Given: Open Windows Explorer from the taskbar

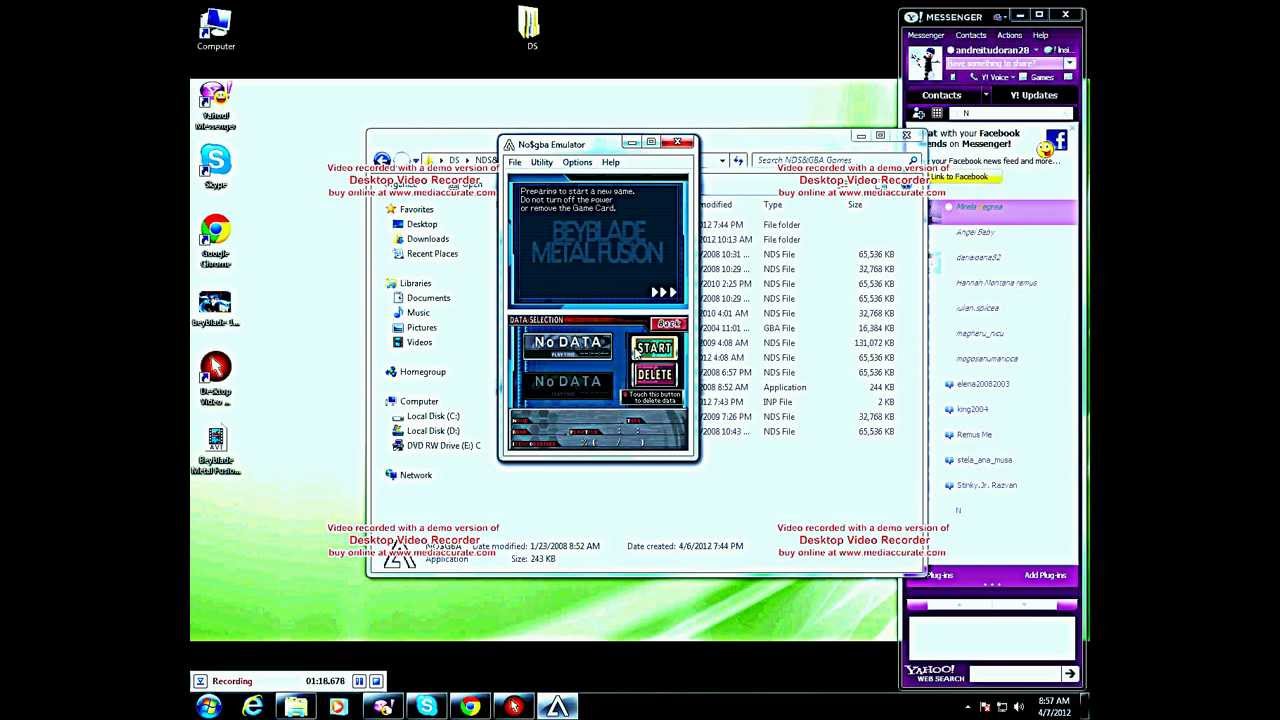Looking at the screenshot, I should pos(296,707).
